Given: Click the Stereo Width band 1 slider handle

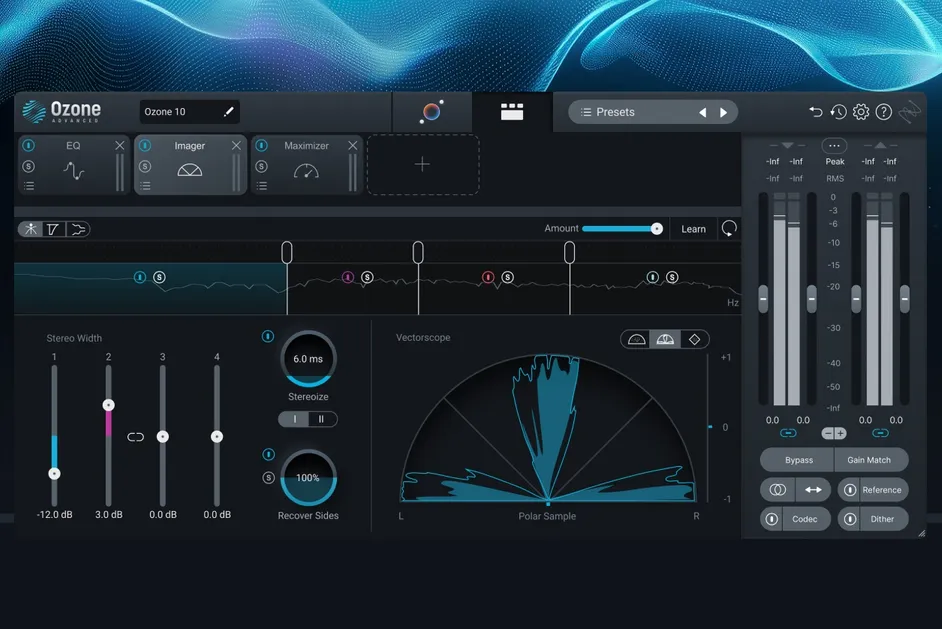Looking at the screenshot, I should coord(54,473).
